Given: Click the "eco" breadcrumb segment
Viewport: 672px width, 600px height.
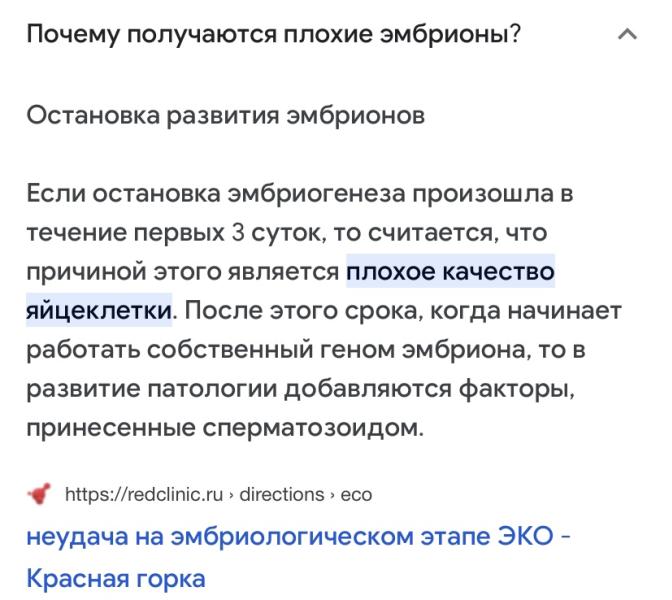Looking at the screenshot, I should pos(356,495).
